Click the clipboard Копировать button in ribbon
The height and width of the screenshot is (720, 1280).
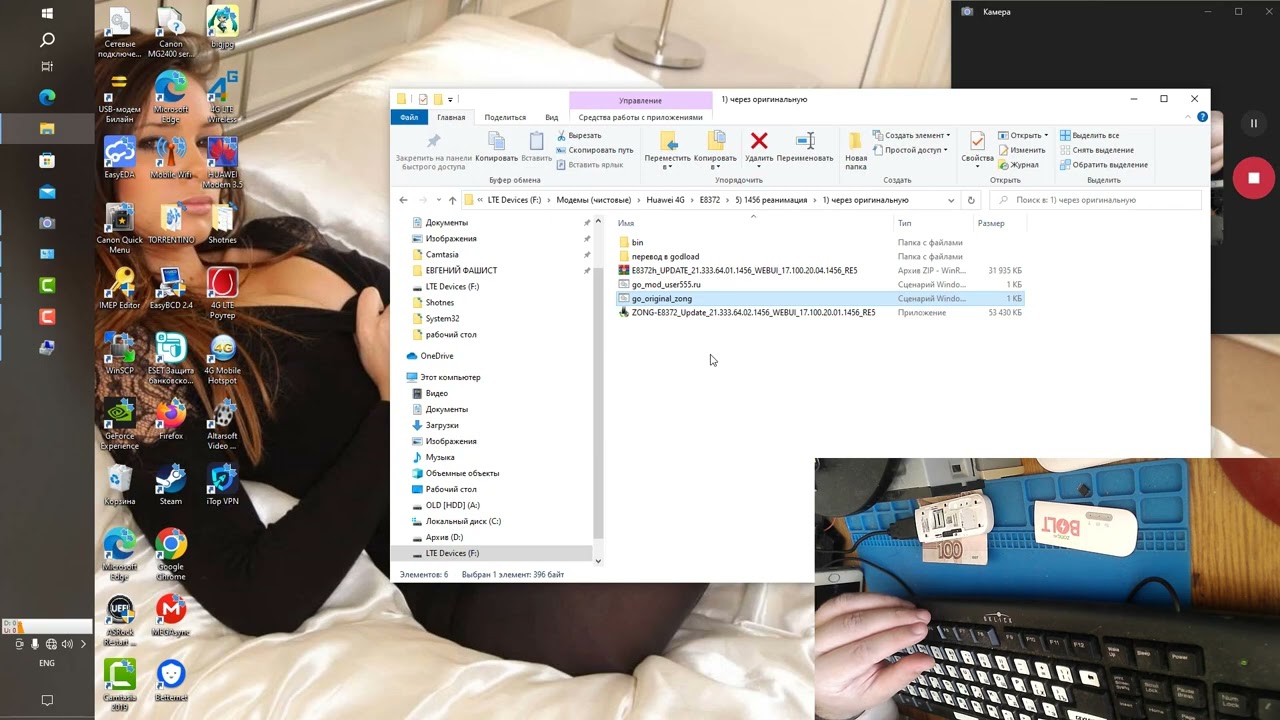(496, 147)
